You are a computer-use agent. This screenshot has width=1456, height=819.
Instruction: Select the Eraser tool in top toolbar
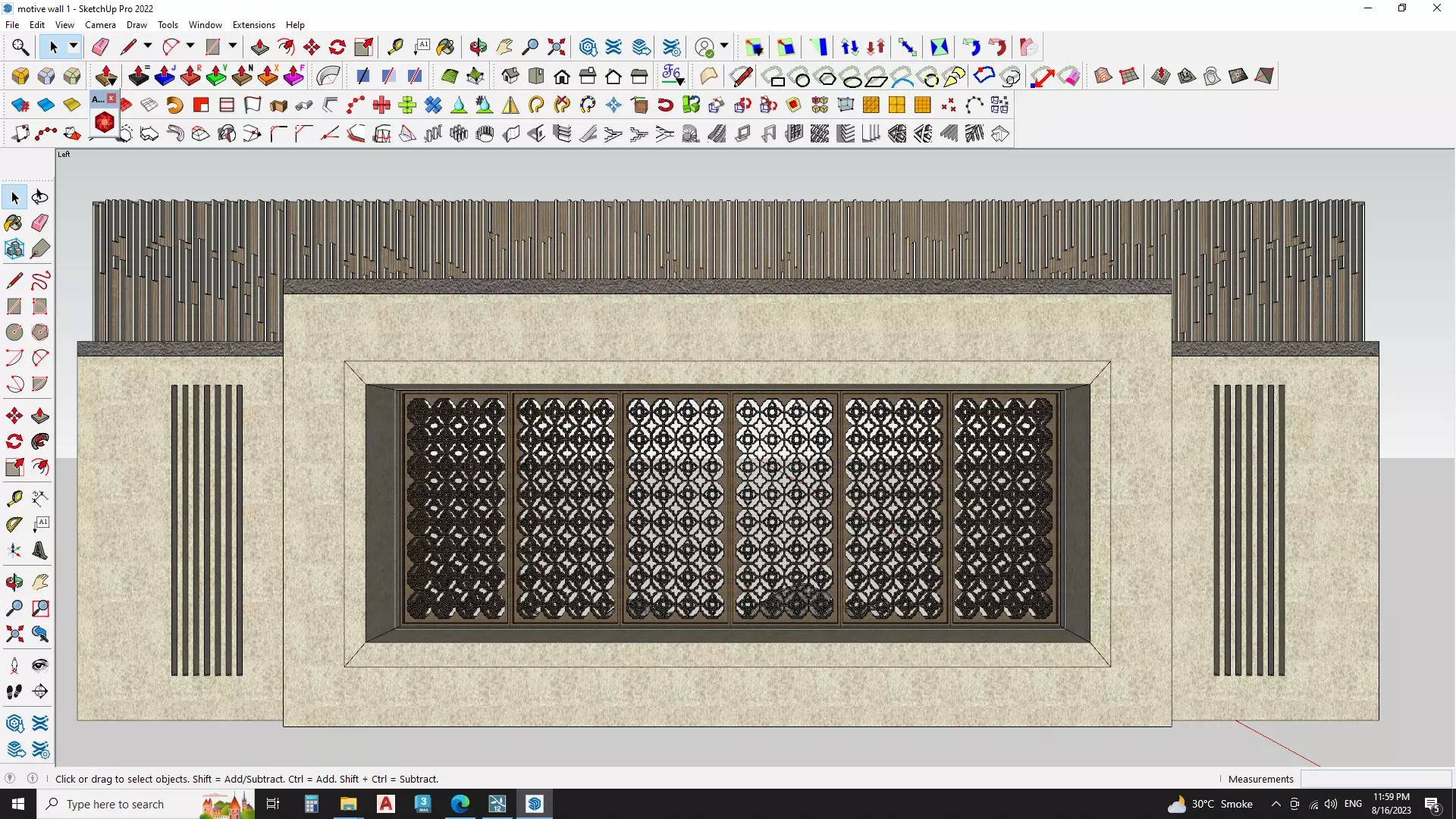tap(100, 47)
